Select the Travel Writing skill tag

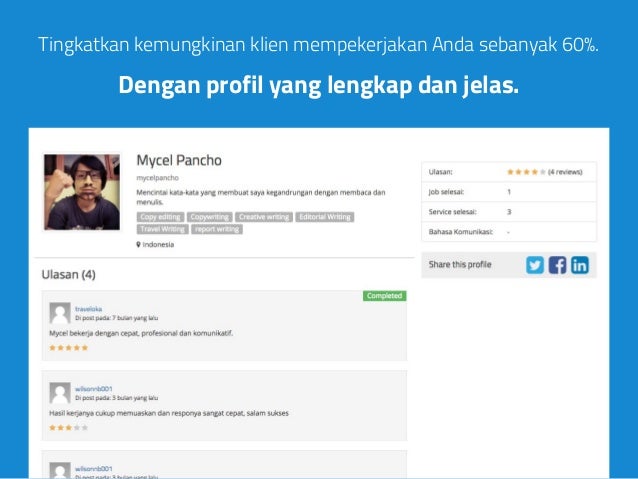pos(162,229)
